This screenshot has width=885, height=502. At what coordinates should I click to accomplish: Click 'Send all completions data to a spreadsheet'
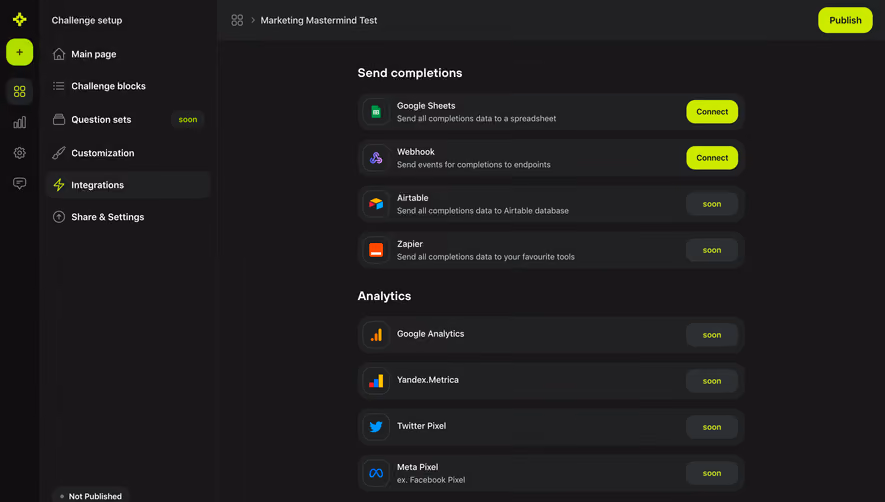(476, 119)
